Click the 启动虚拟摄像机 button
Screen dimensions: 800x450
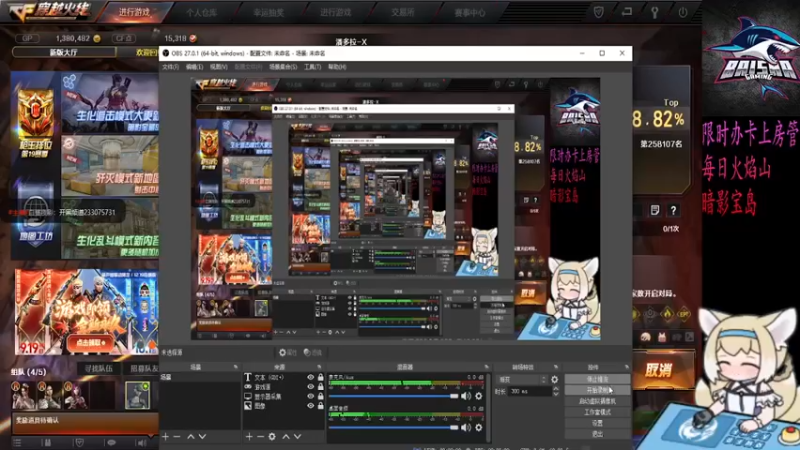pos(597,401)
